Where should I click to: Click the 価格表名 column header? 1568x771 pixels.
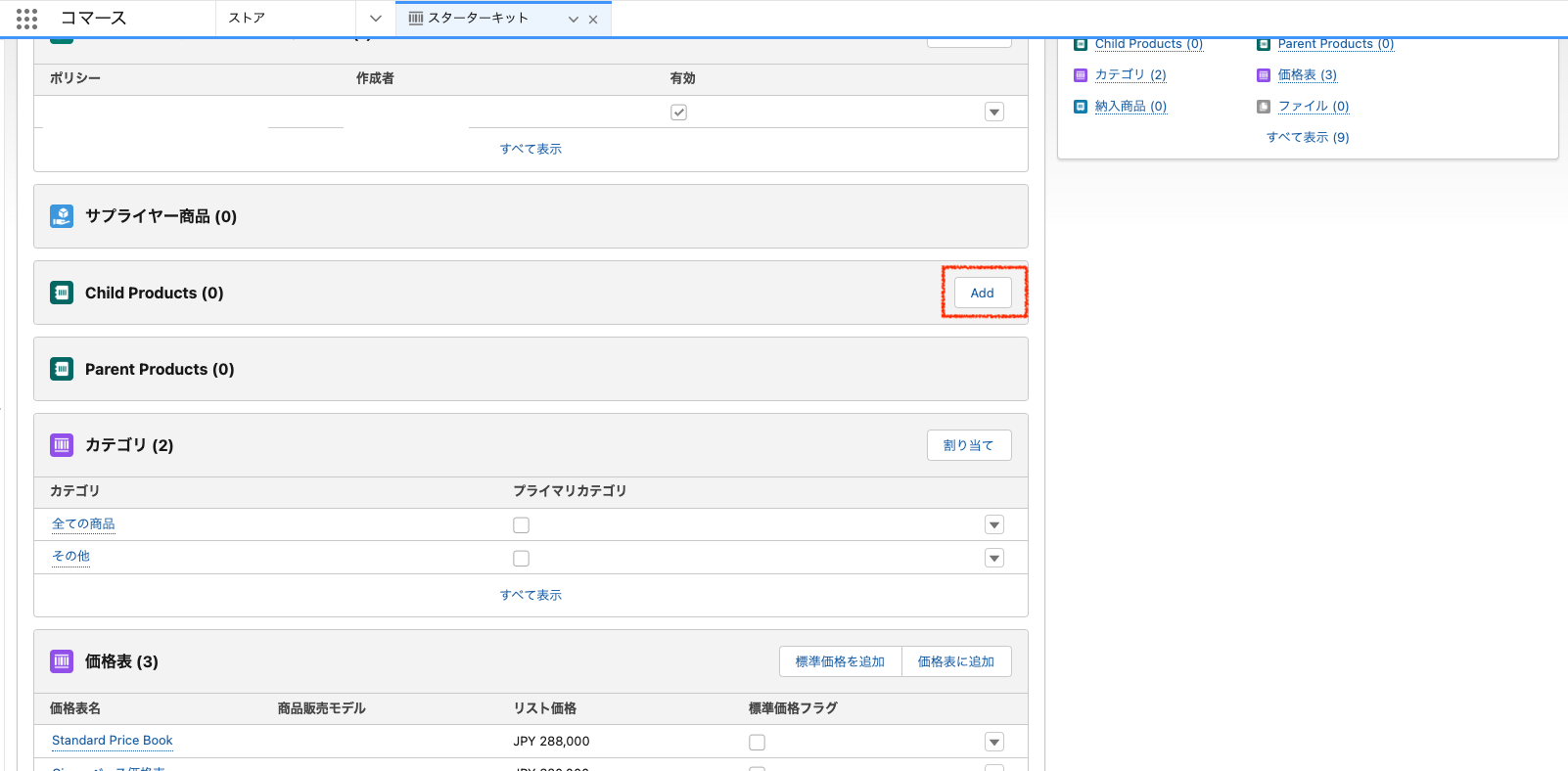(75, 708)
